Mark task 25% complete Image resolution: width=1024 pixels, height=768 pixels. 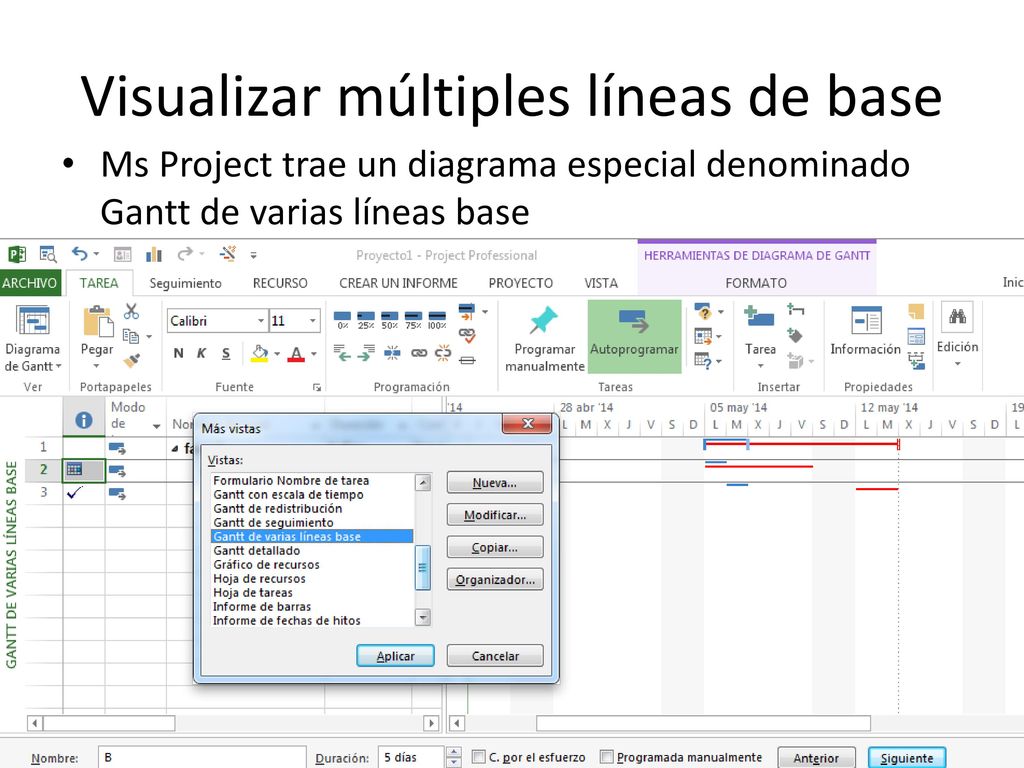pos(366,320)
